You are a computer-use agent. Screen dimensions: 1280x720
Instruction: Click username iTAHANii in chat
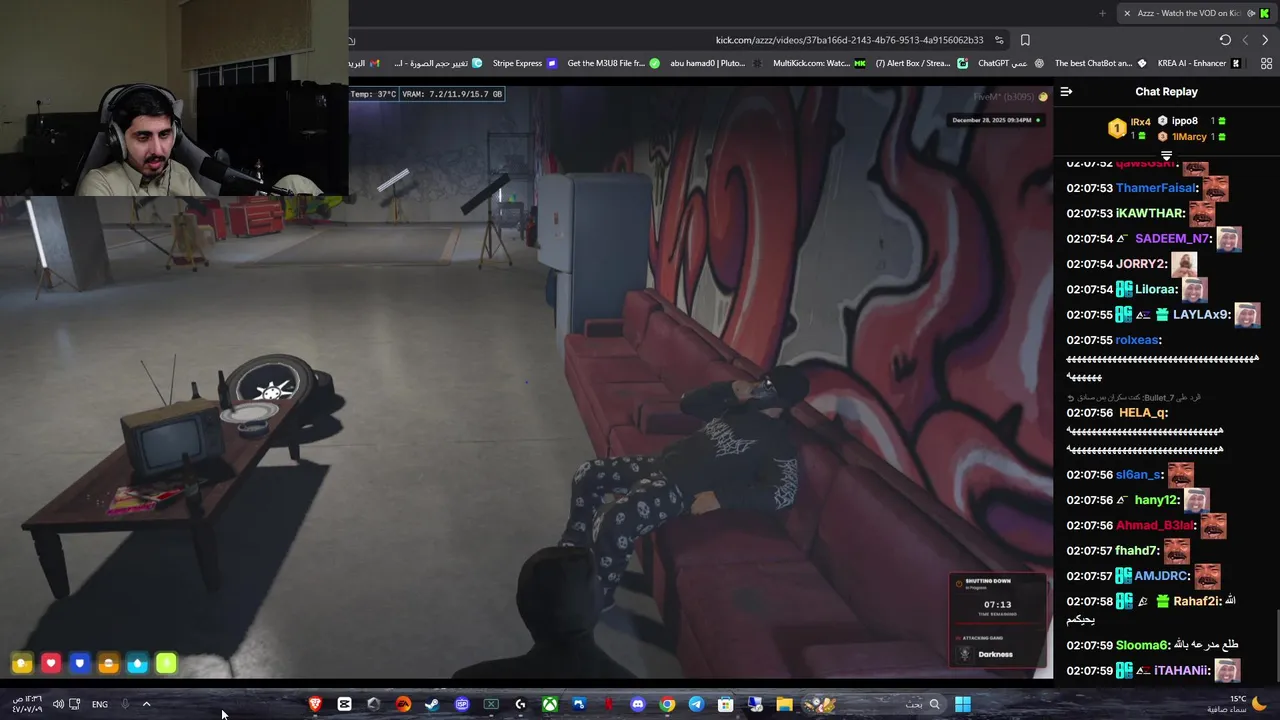coord(1181,671)
